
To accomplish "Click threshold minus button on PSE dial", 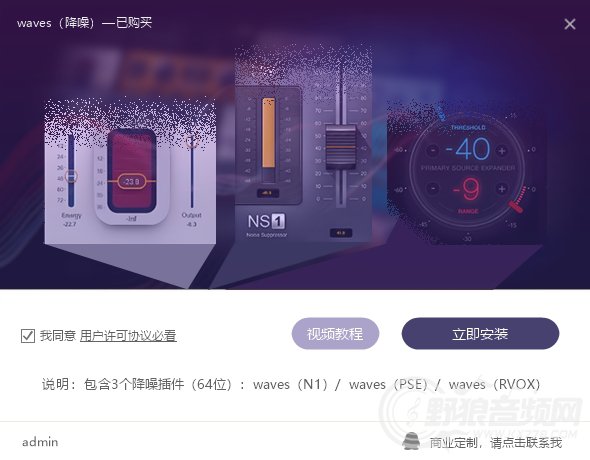I will pyautogui.click(x=433, y=150).
